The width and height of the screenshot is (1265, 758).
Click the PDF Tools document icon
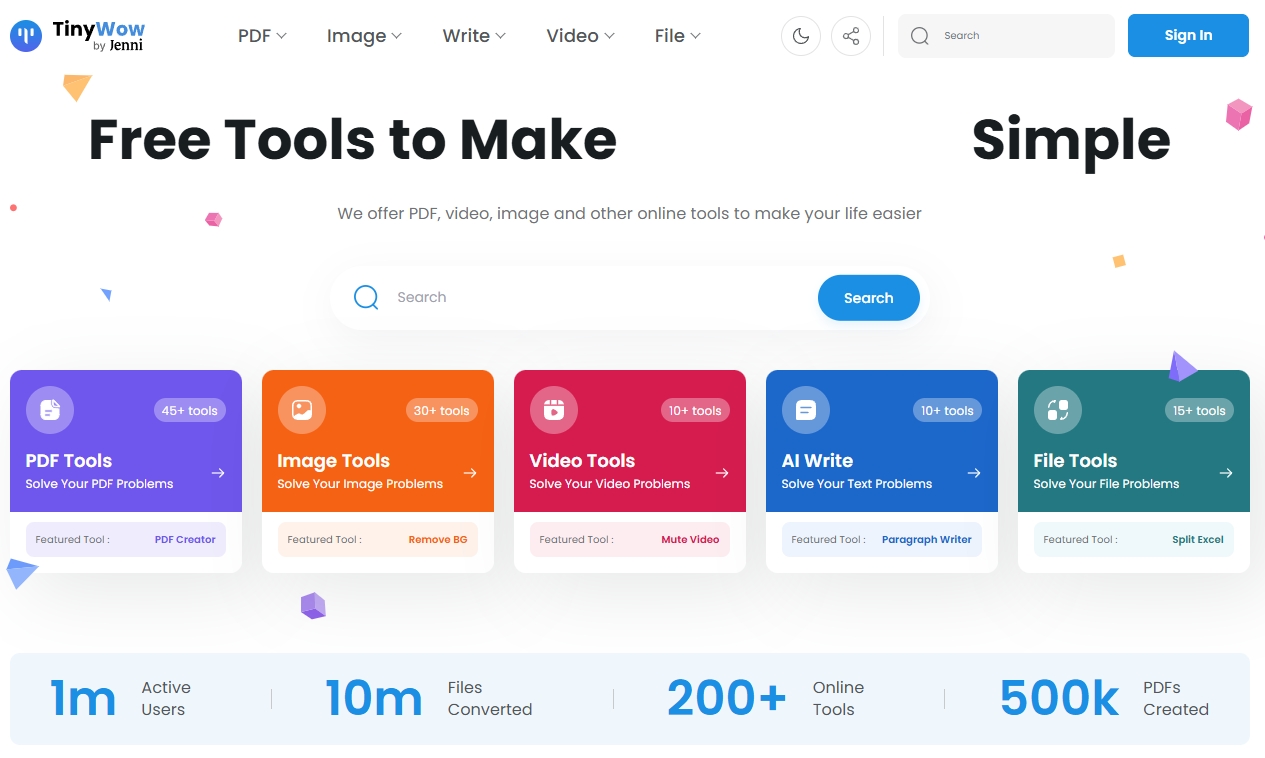point(50,410)
